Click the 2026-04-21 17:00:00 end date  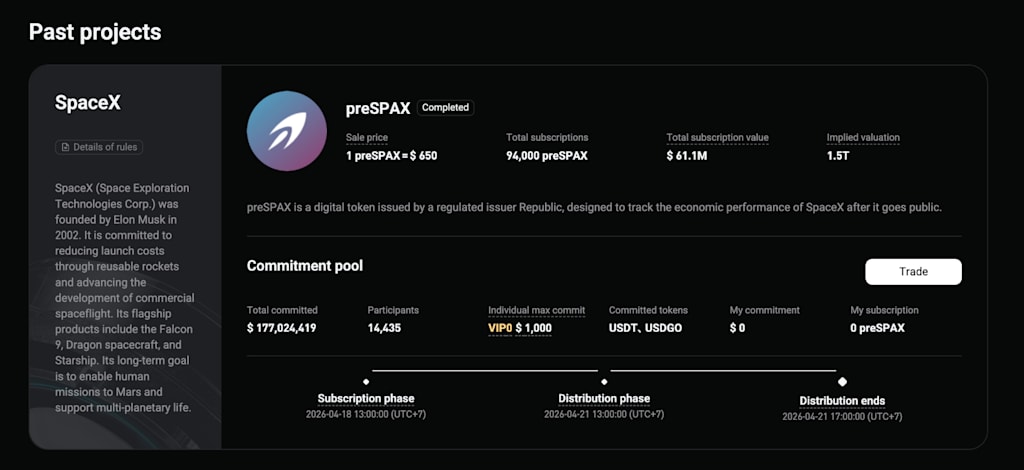point(842,416)
